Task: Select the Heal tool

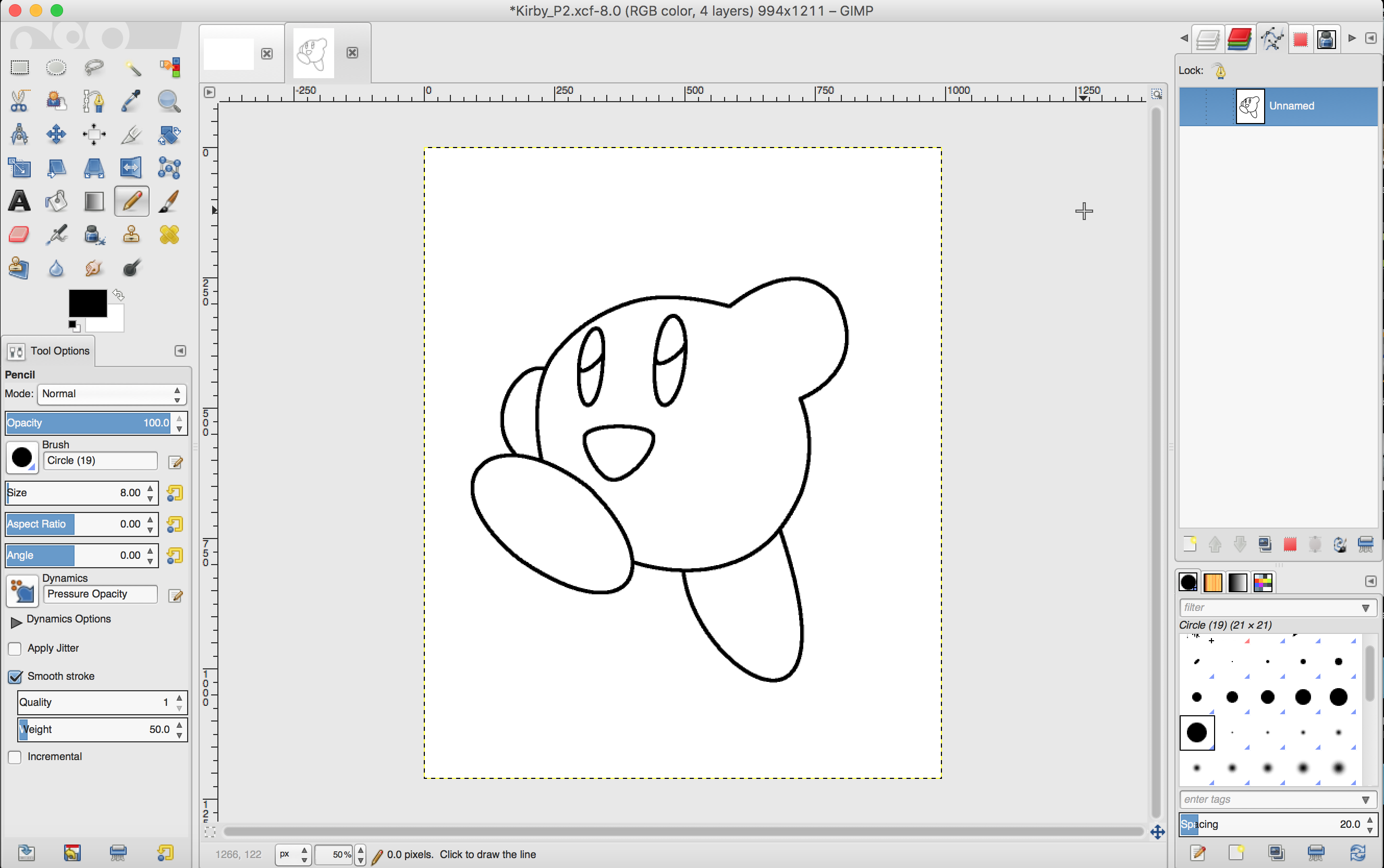Action: [x=169, y=234]
